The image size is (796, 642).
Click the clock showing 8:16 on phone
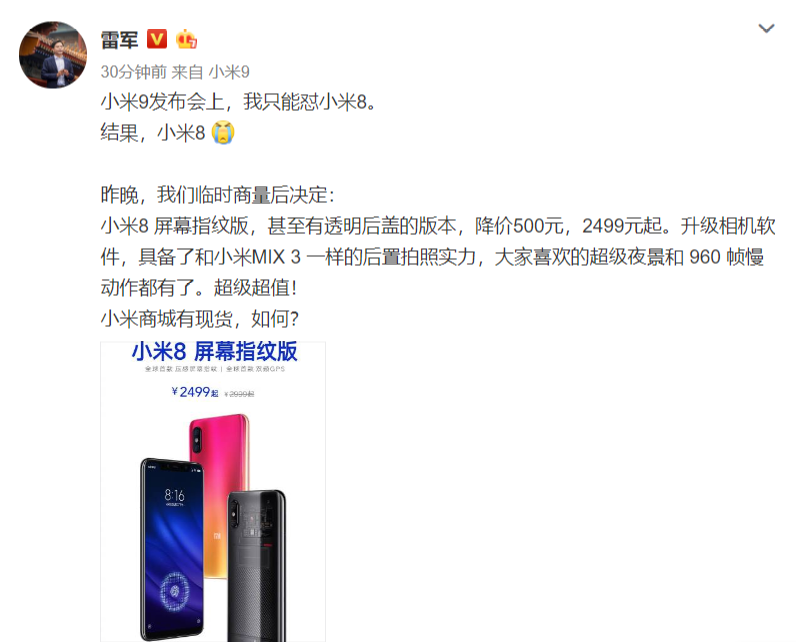point(174,495)
